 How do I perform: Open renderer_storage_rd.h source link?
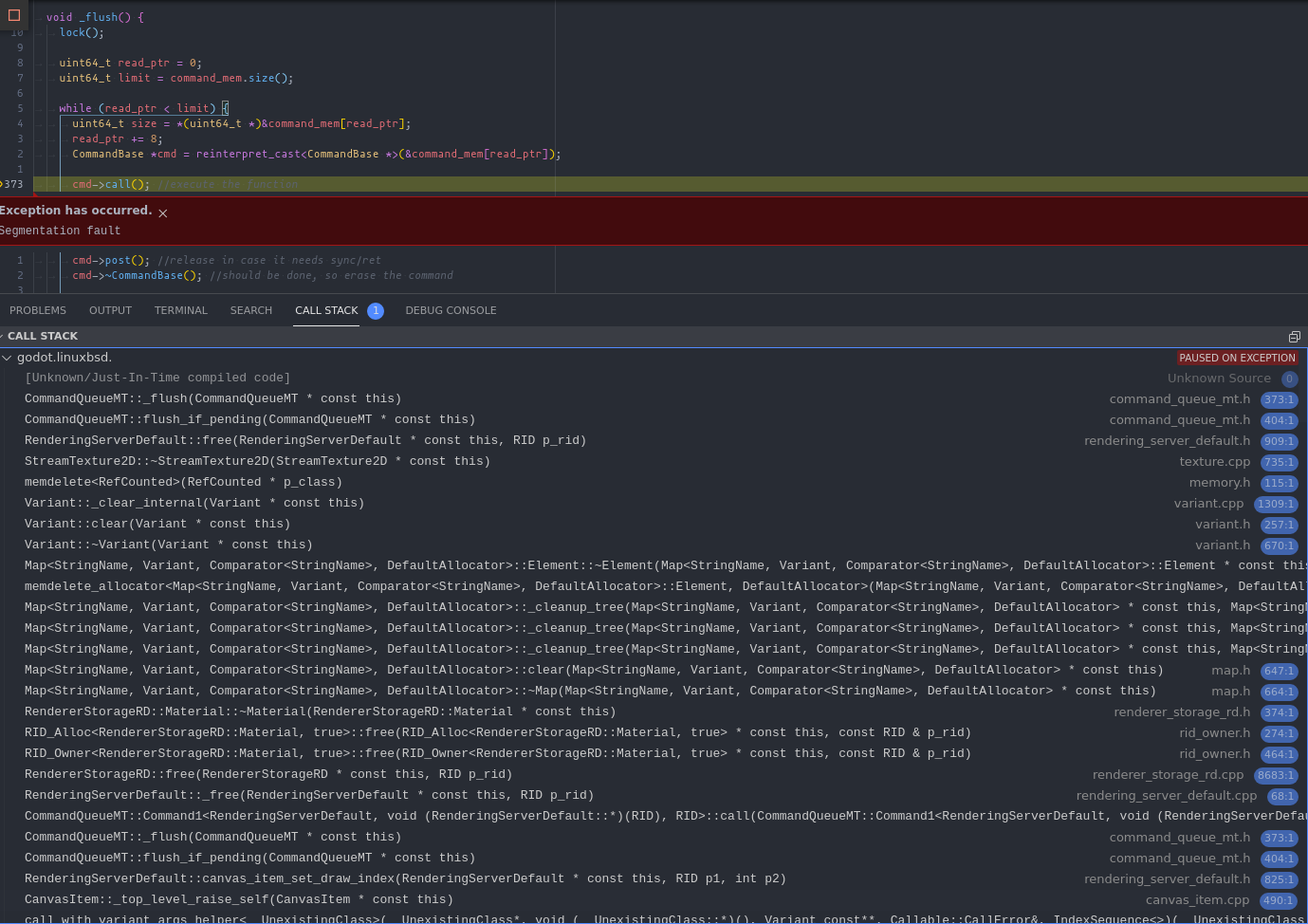pos(1182,712)
